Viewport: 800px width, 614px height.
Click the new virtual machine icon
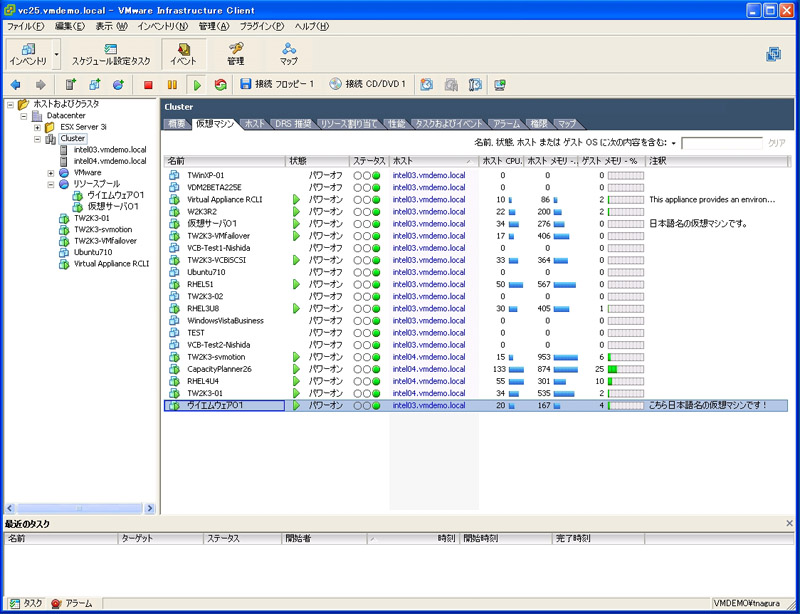point(94,85)
